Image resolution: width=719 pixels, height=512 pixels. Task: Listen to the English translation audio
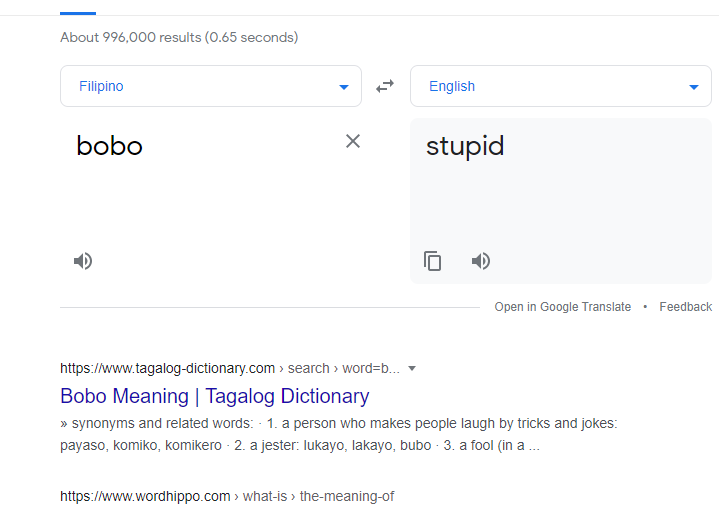(481, 261)
